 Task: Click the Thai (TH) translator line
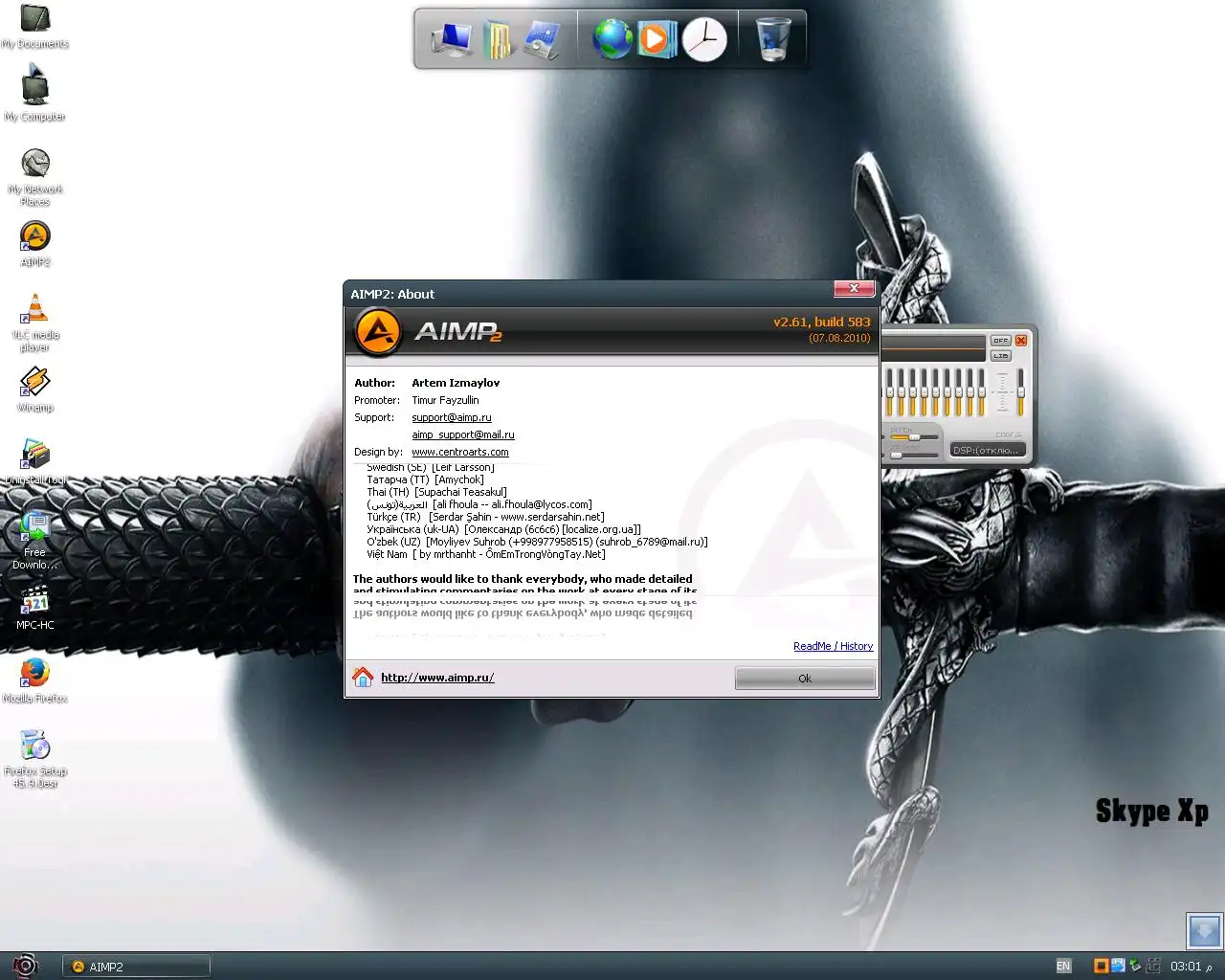click(436, 492)
